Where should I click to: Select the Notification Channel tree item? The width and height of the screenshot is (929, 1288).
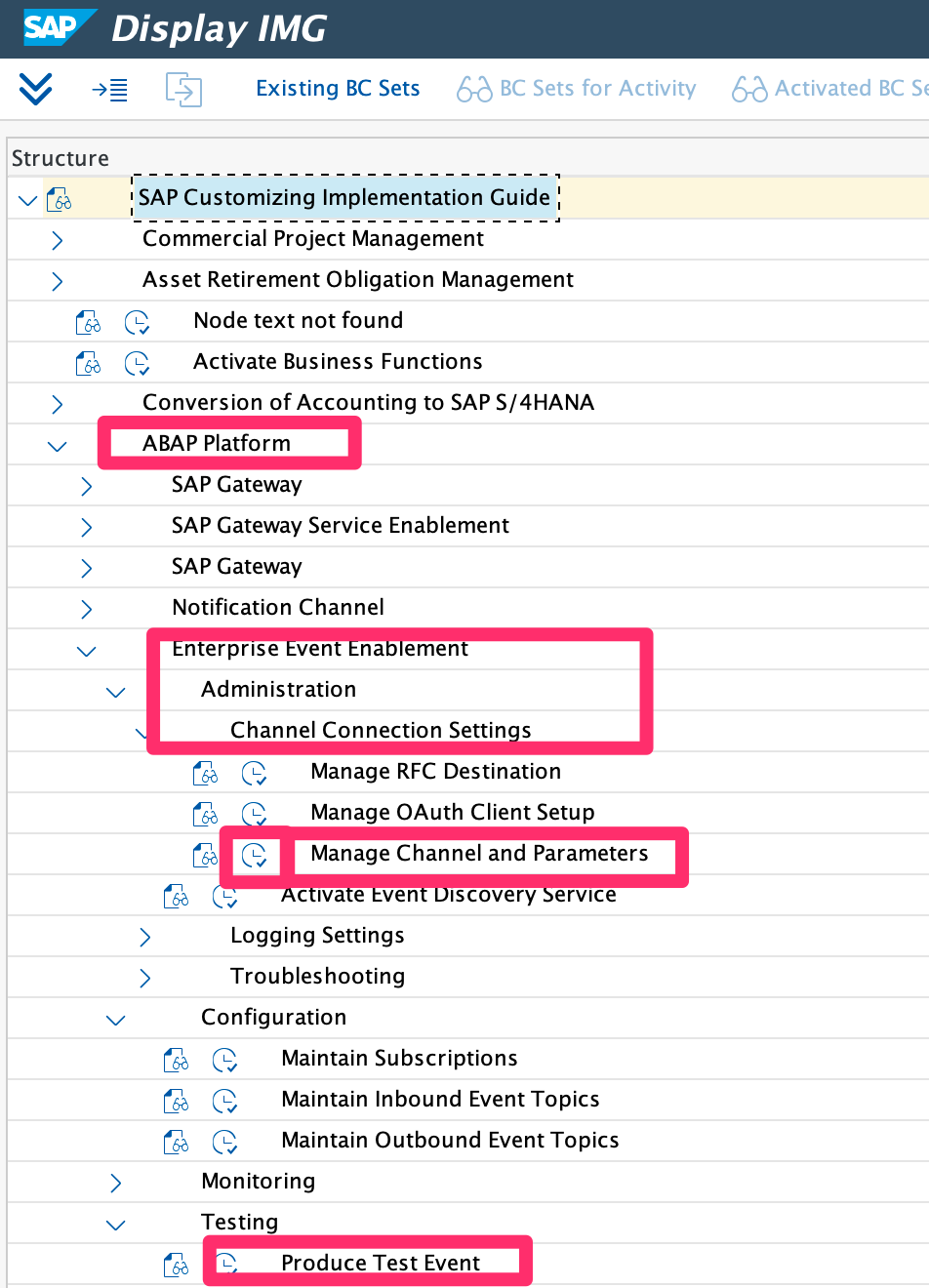click(278, 608)
